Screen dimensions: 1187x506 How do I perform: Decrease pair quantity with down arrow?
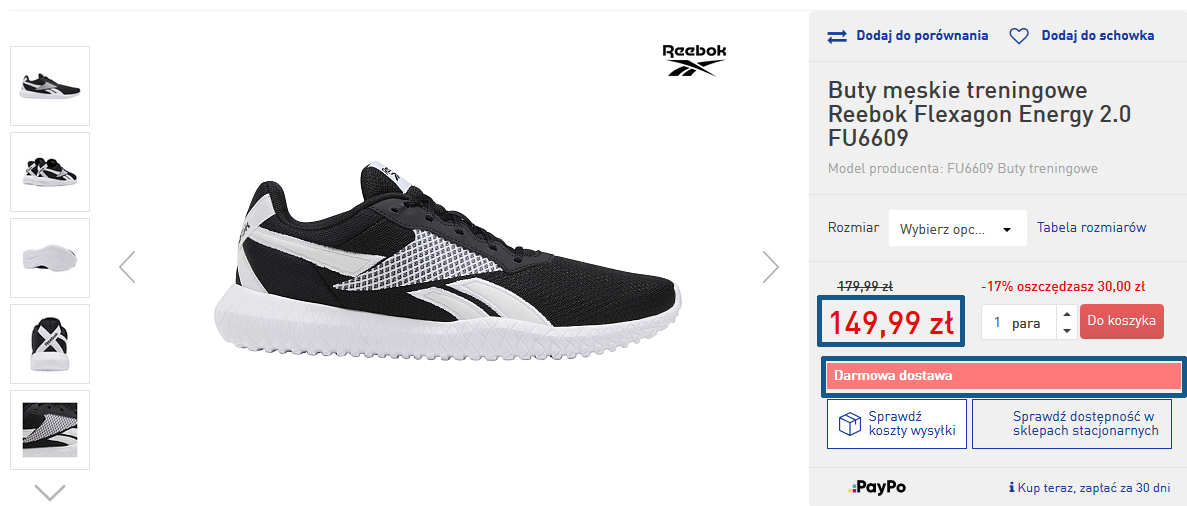click(x=1066, y=330)
